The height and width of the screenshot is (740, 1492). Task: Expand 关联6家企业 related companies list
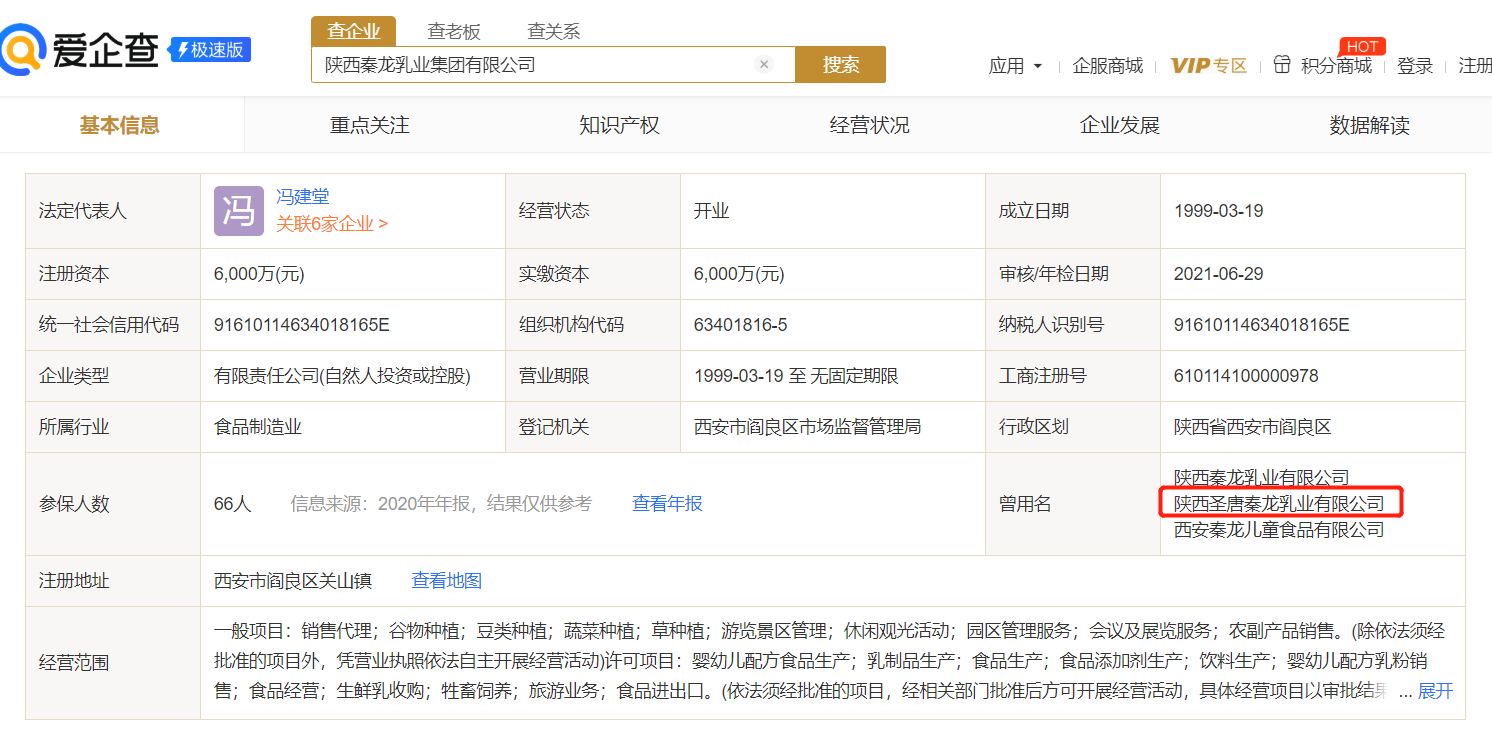click(x=326, y=224)
